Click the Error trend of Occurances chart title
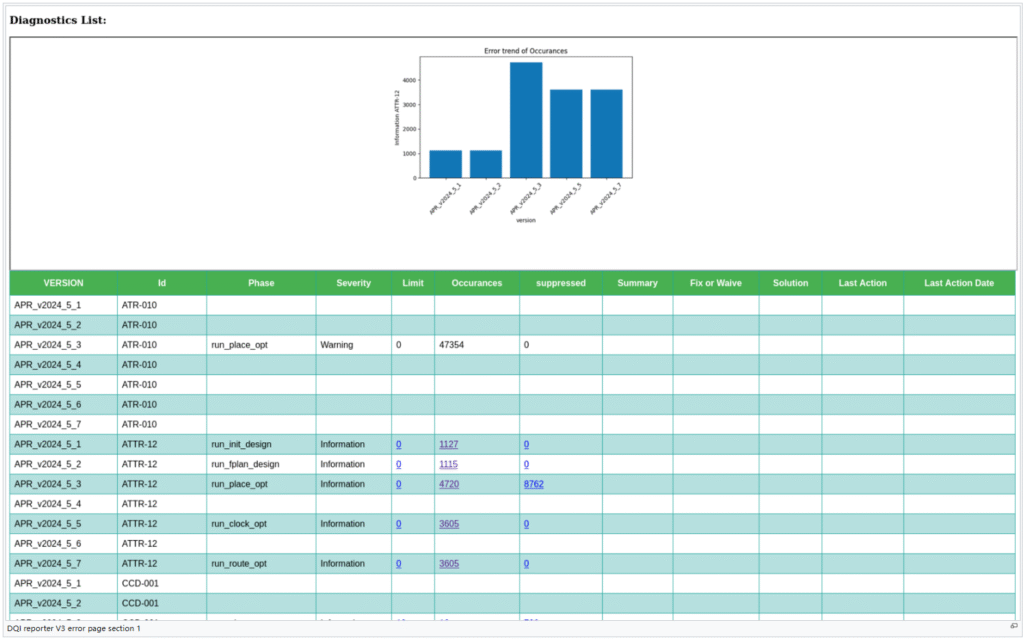Viewport: 1024px width, 640px height. 526,51
